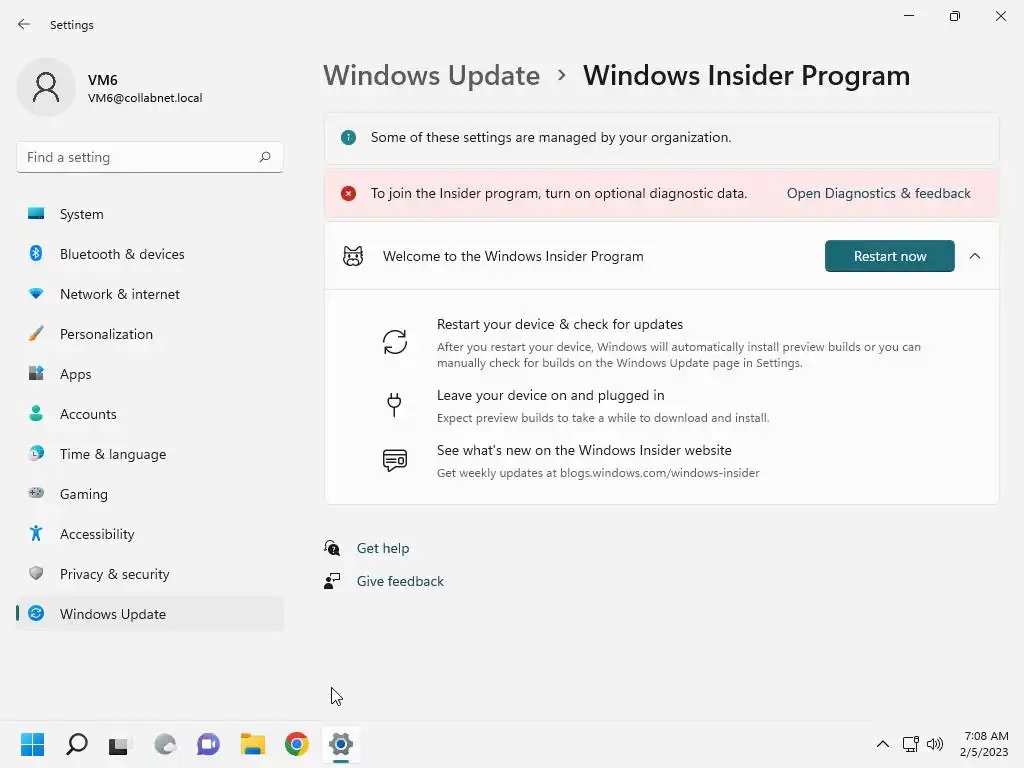Show hidden system tray icons
This screenshot has height=768, width=1024.
[882, 744]
